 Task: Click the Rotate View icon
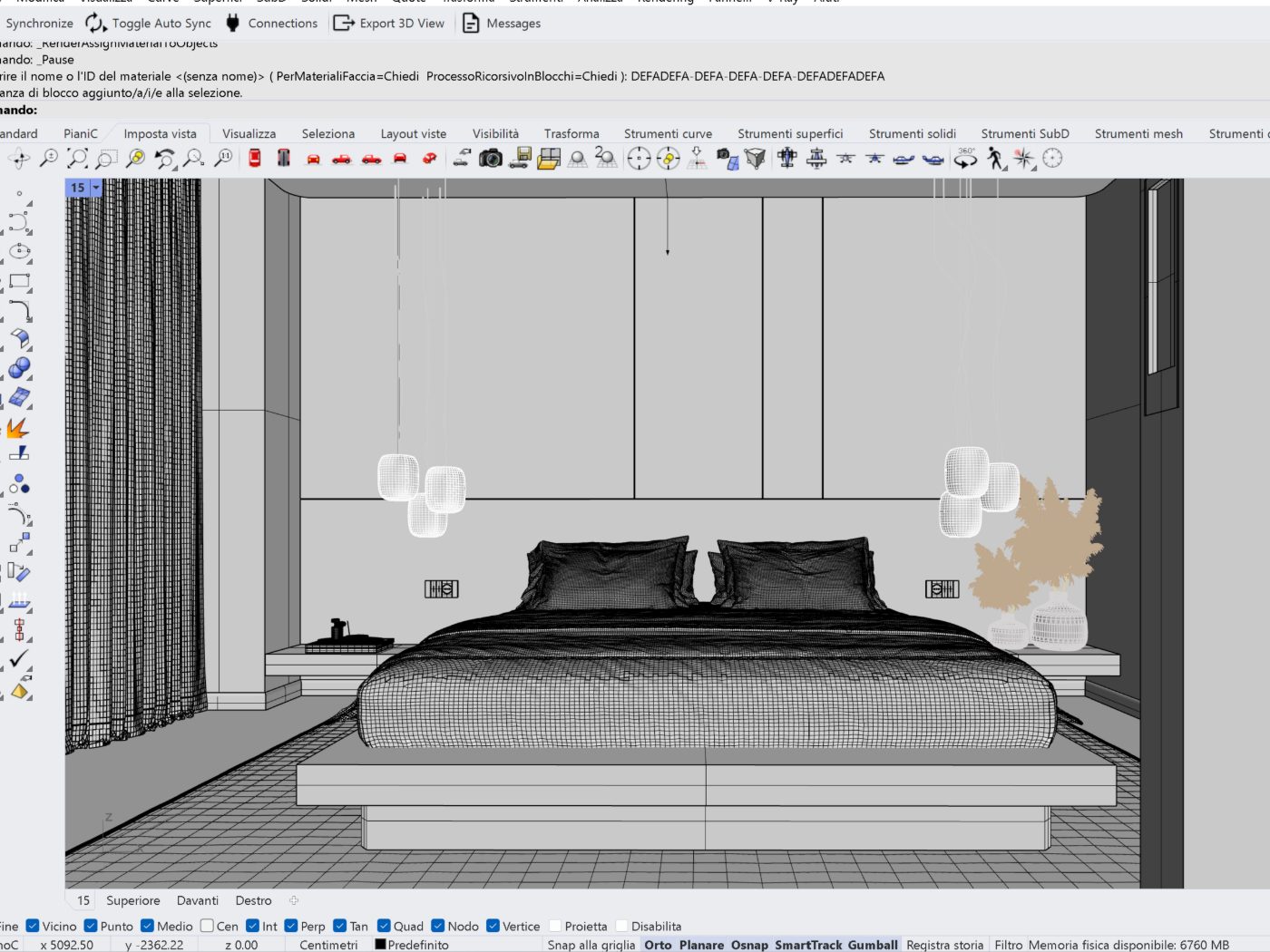coord(20,159)
